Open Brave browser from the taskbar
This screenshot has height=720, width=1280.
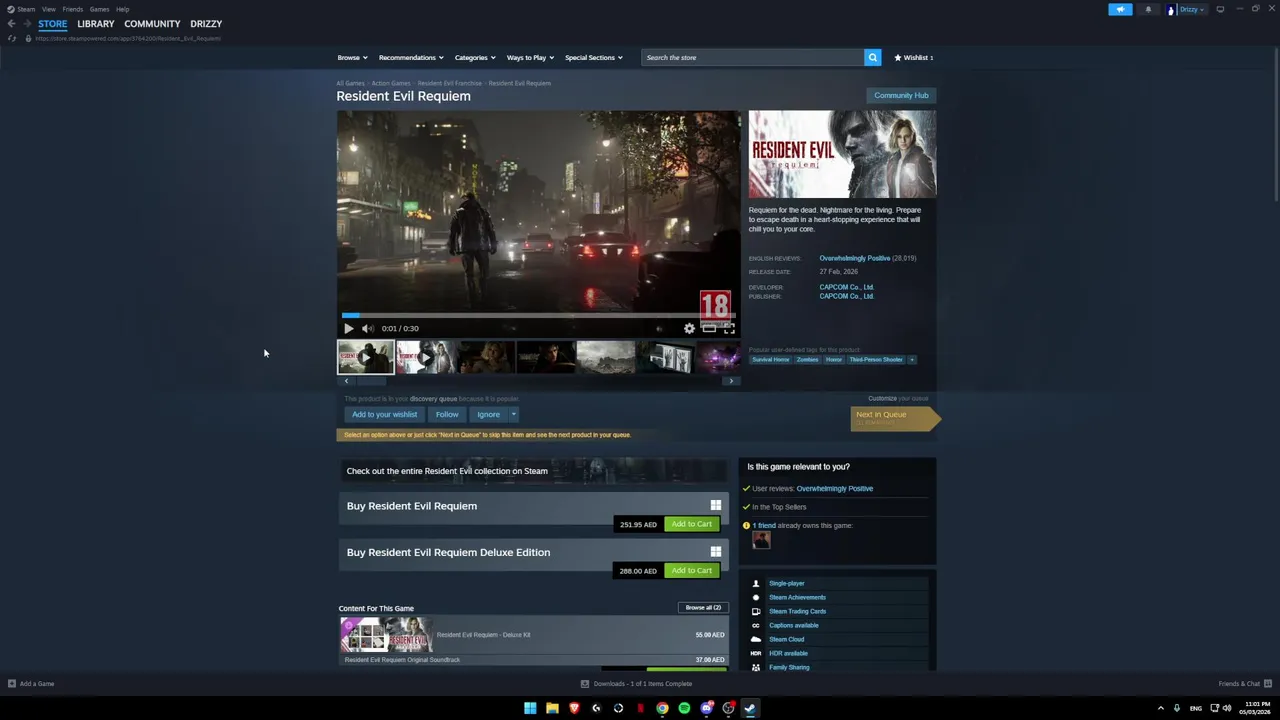pos(574,708)
